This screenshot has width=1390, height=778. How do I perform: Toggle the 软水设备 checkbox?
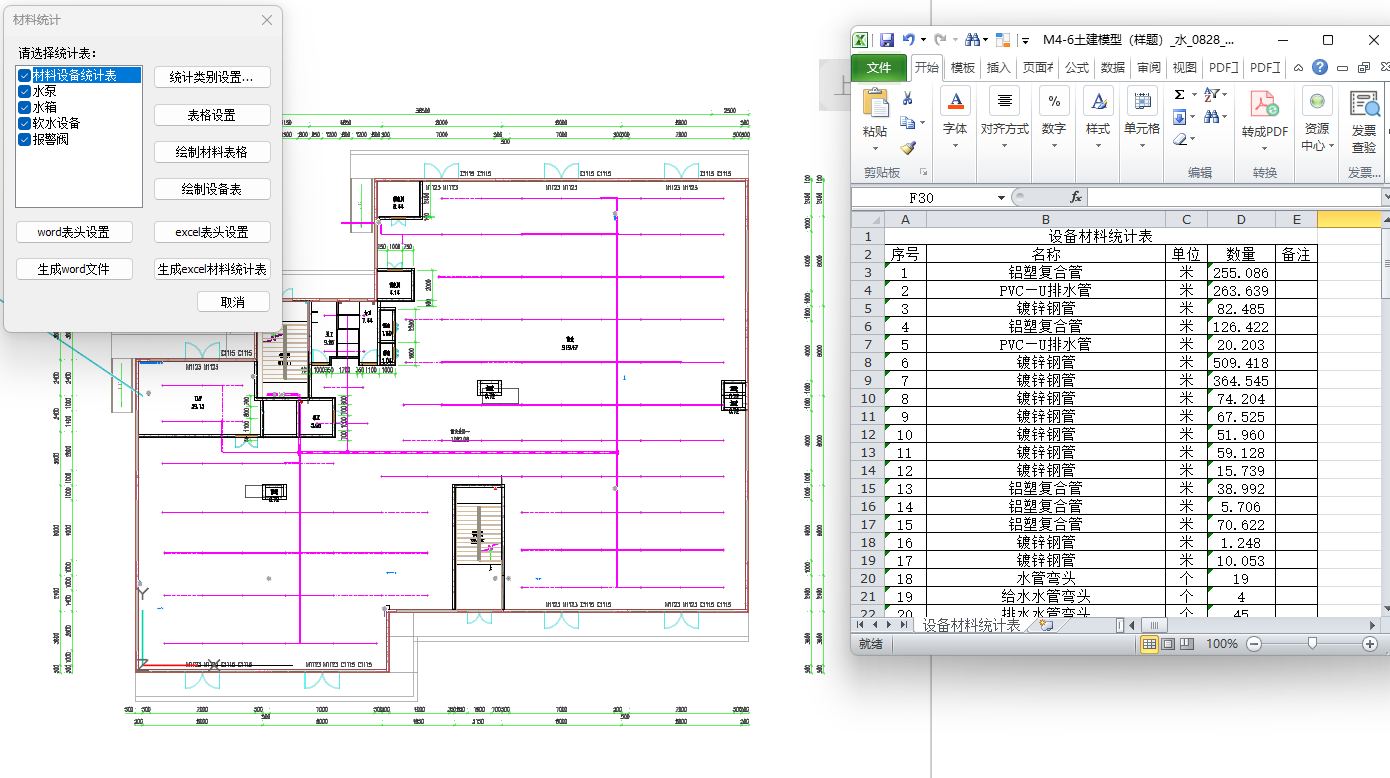[25, 123]
